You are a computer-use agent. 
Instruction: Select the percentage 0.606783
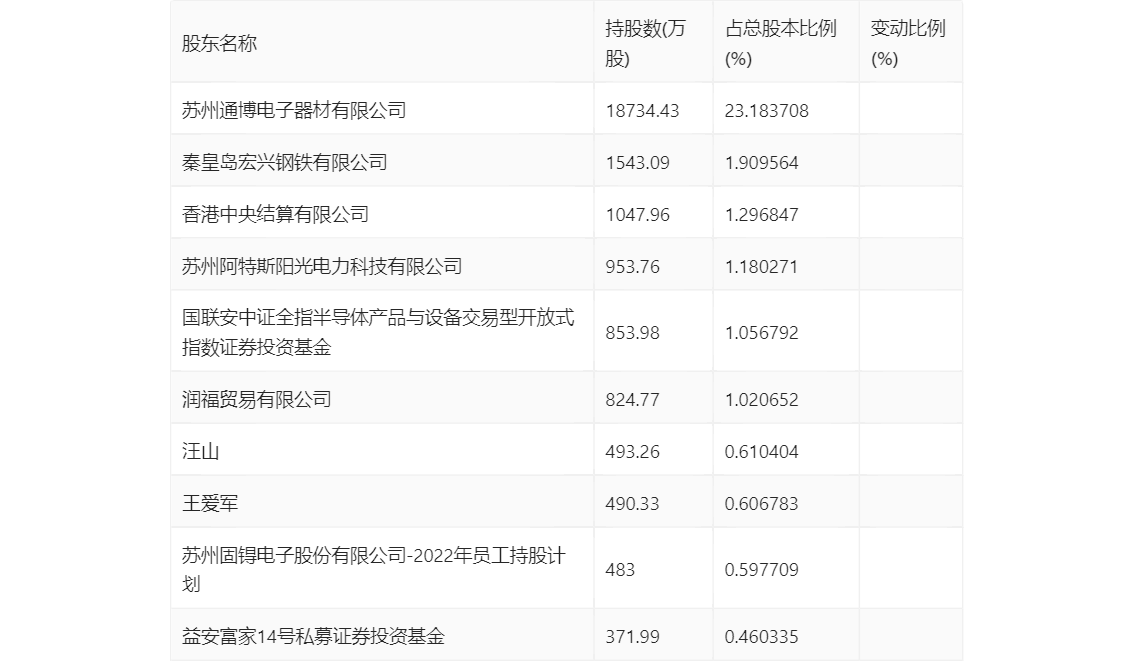click(762, 504)
